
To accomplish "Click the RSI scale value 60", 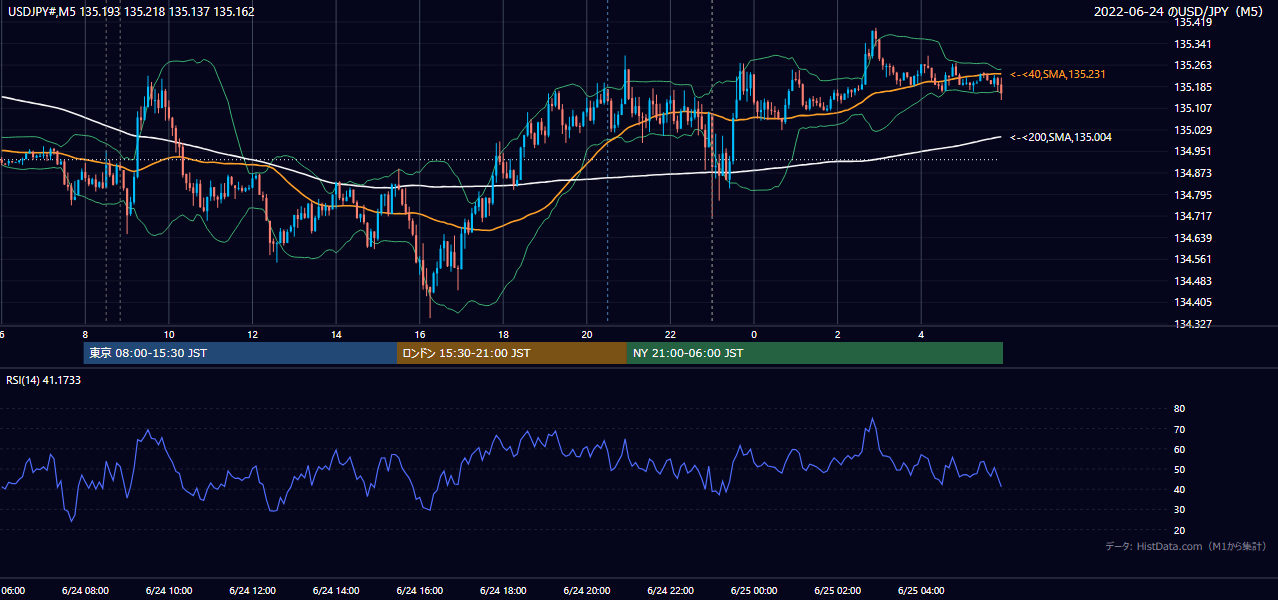I will (x=1180, y=450).
